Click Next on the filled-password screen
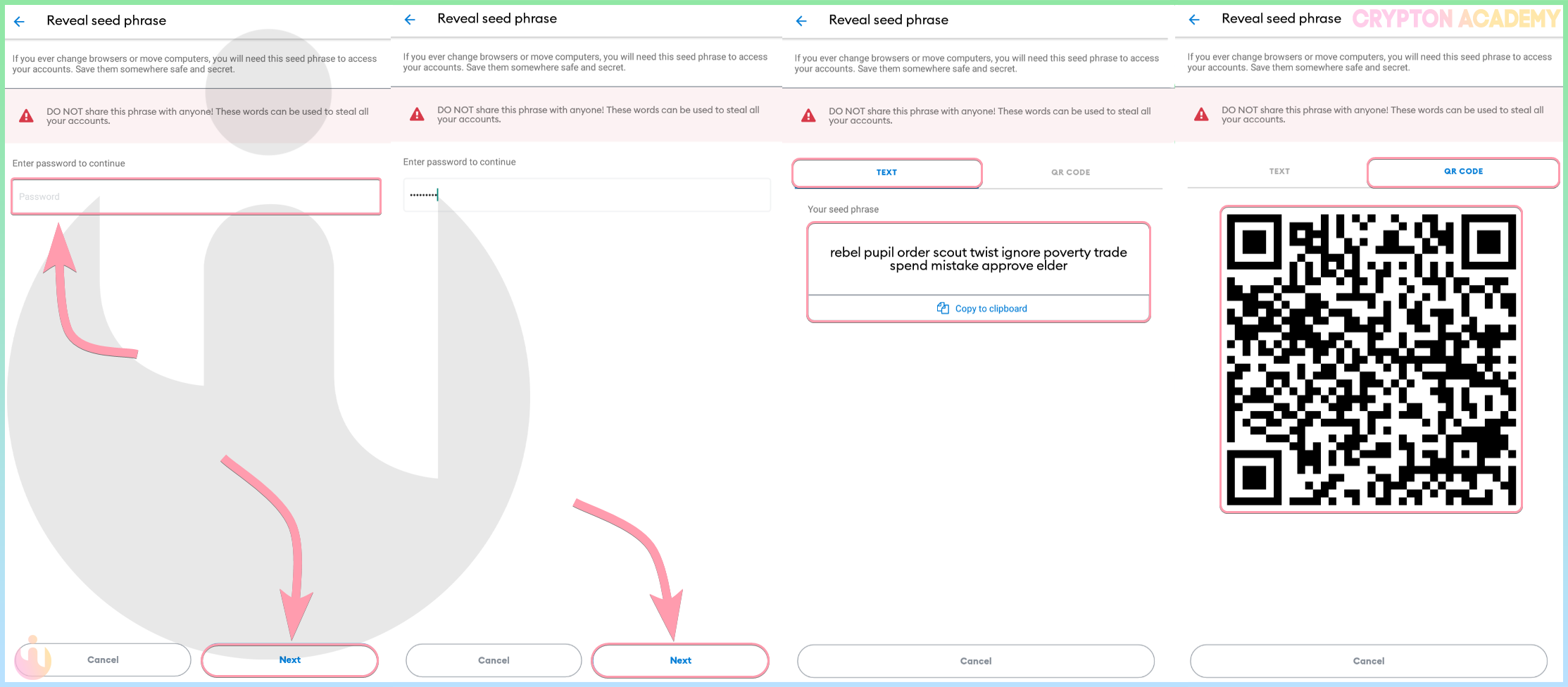1568x687 pixels. [x=680, y=661]
